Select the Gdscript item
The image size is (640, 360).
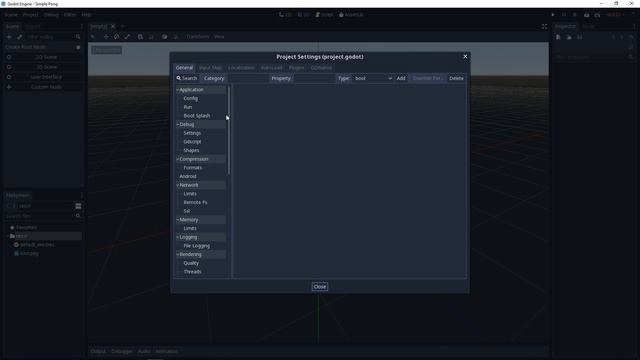(192, 142)
